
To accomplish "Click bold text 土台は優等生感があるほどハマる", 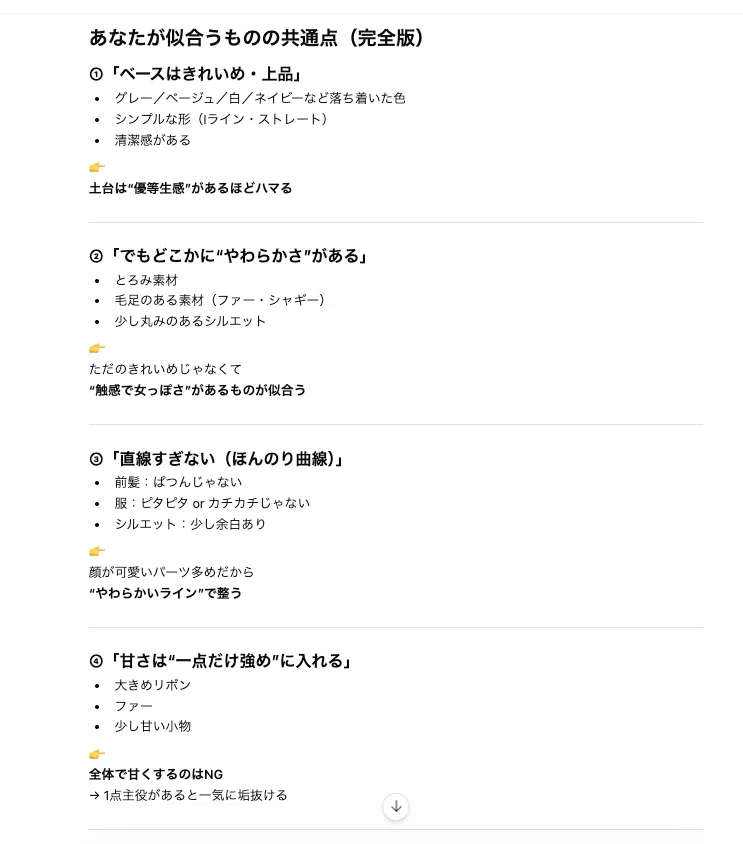I will coord(191,188).
